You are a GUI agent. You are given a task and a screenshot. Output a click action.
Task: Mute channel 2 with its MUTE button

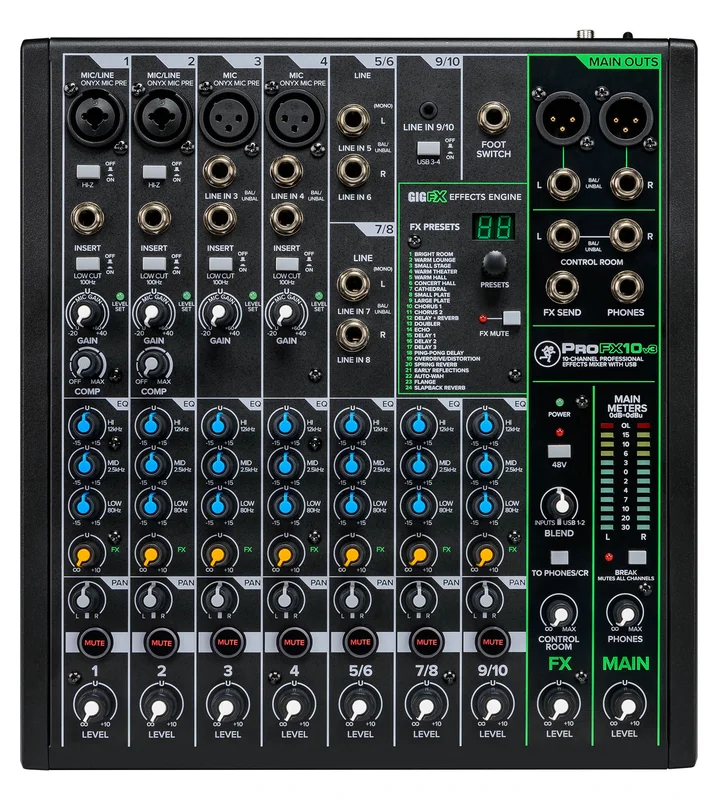point(161,642)
